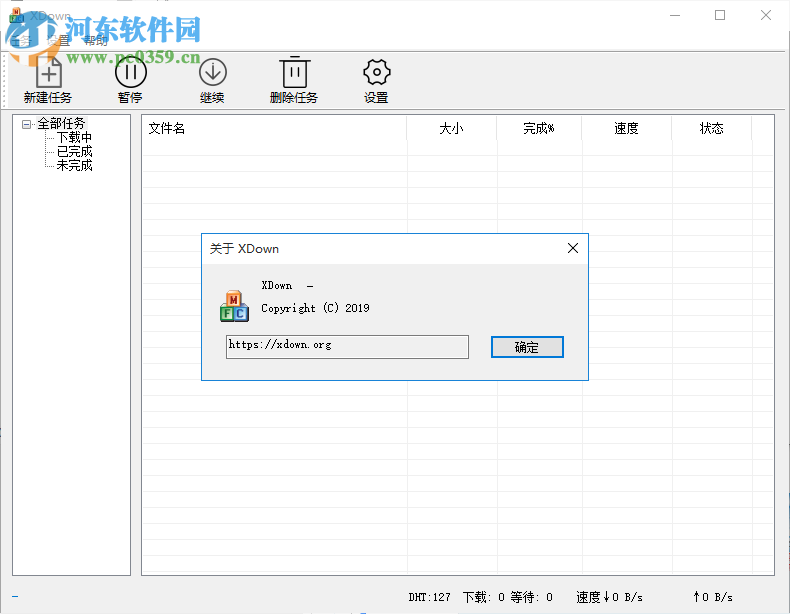This screenshot has width=790, height=614.
Task: Select 全部任务 in the task tree
Action: (x=61, y=123)
